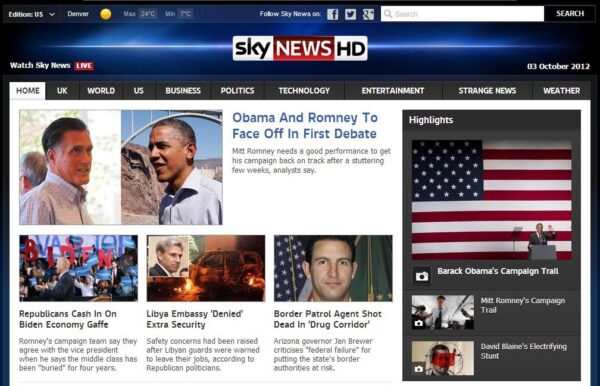This screenshot has height=386, width=600.
Task: Click camera icon on David Blaine thumbnail
Action: point(419,369)
